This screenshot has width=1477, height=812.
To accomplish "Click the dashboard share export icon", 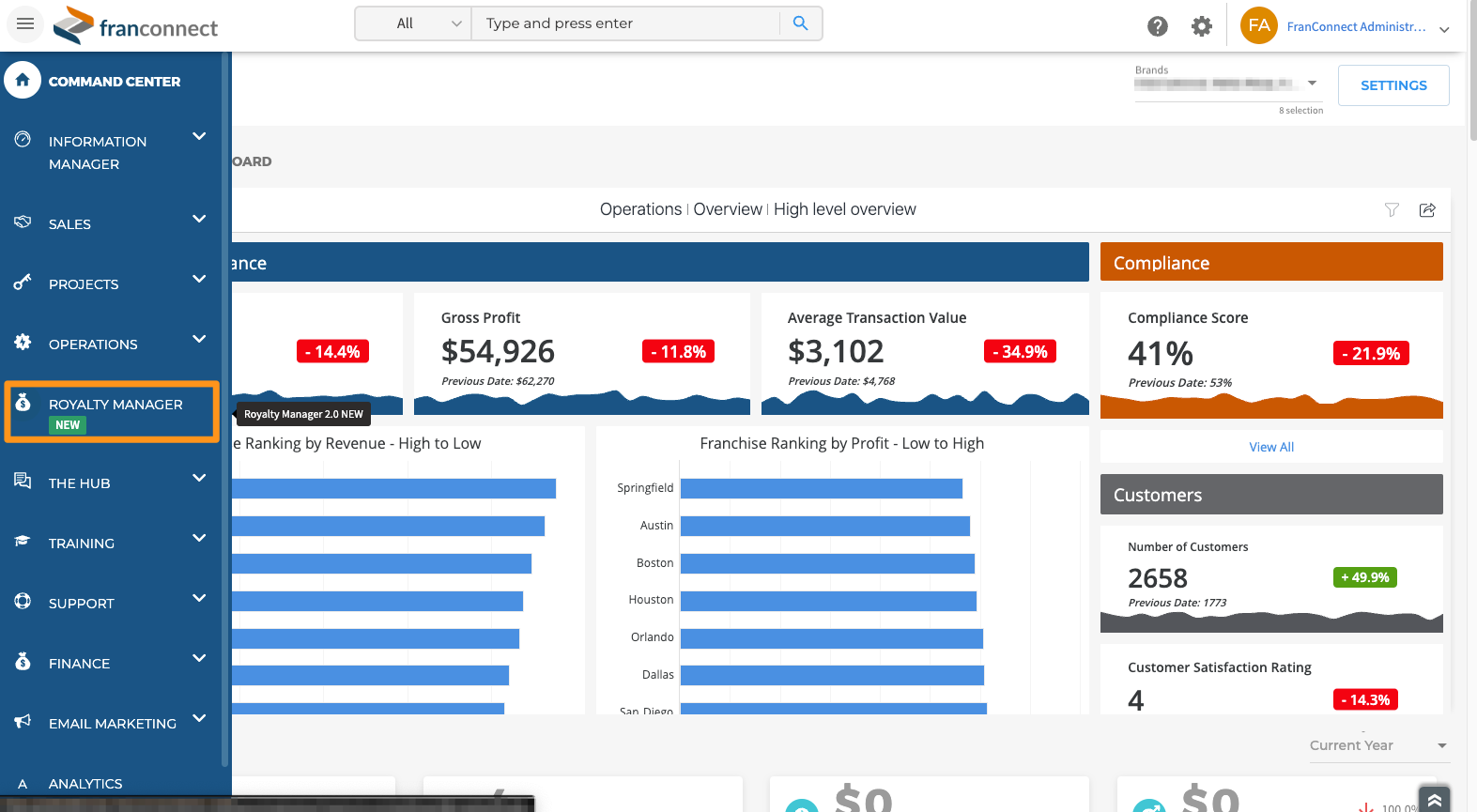I will [1427, 210].
